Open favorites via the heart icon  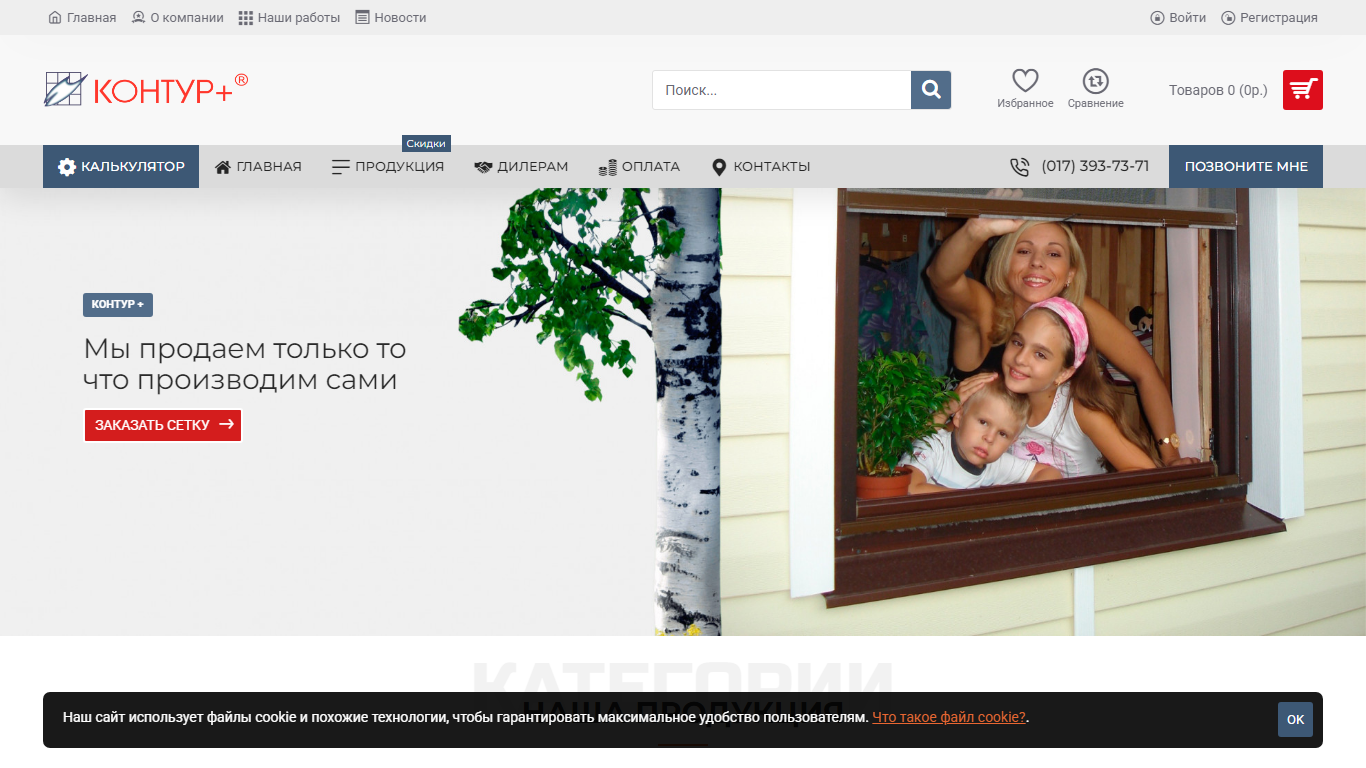1025,81
